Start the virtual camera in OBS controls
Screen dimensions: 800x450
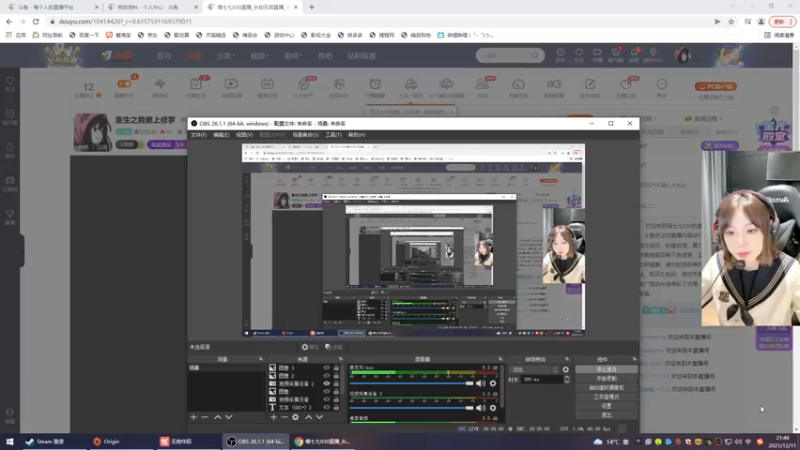[x=606, y=388]
